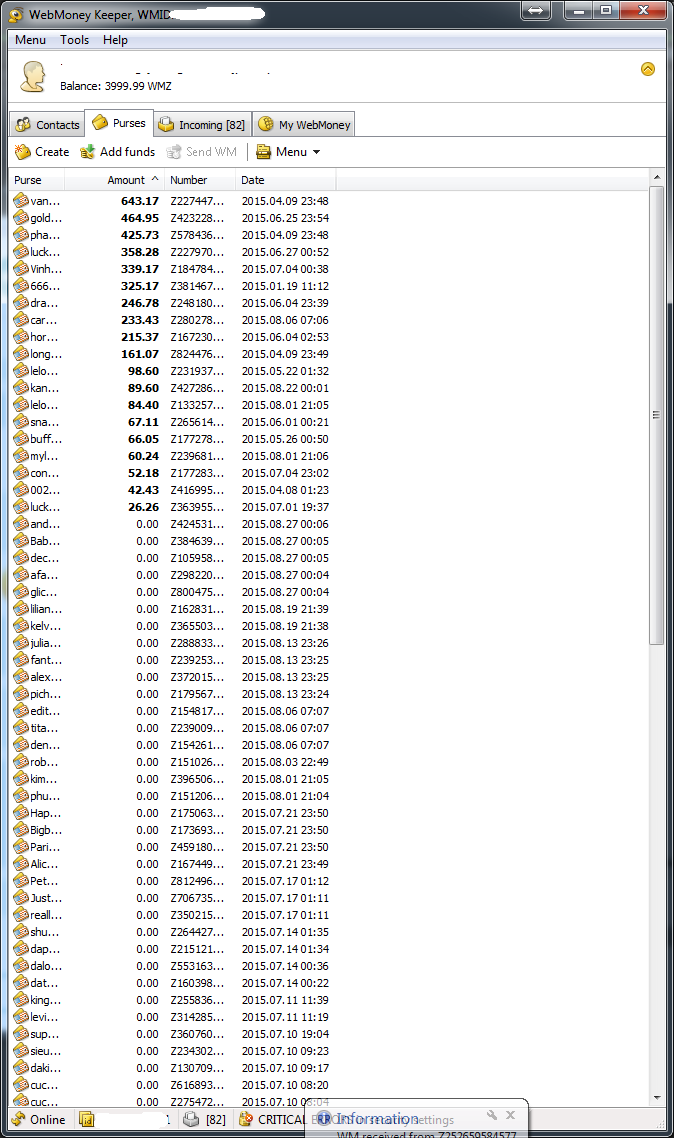Collapse the header panel with yellow chevron
The image size is (674, 1138).
648,69
